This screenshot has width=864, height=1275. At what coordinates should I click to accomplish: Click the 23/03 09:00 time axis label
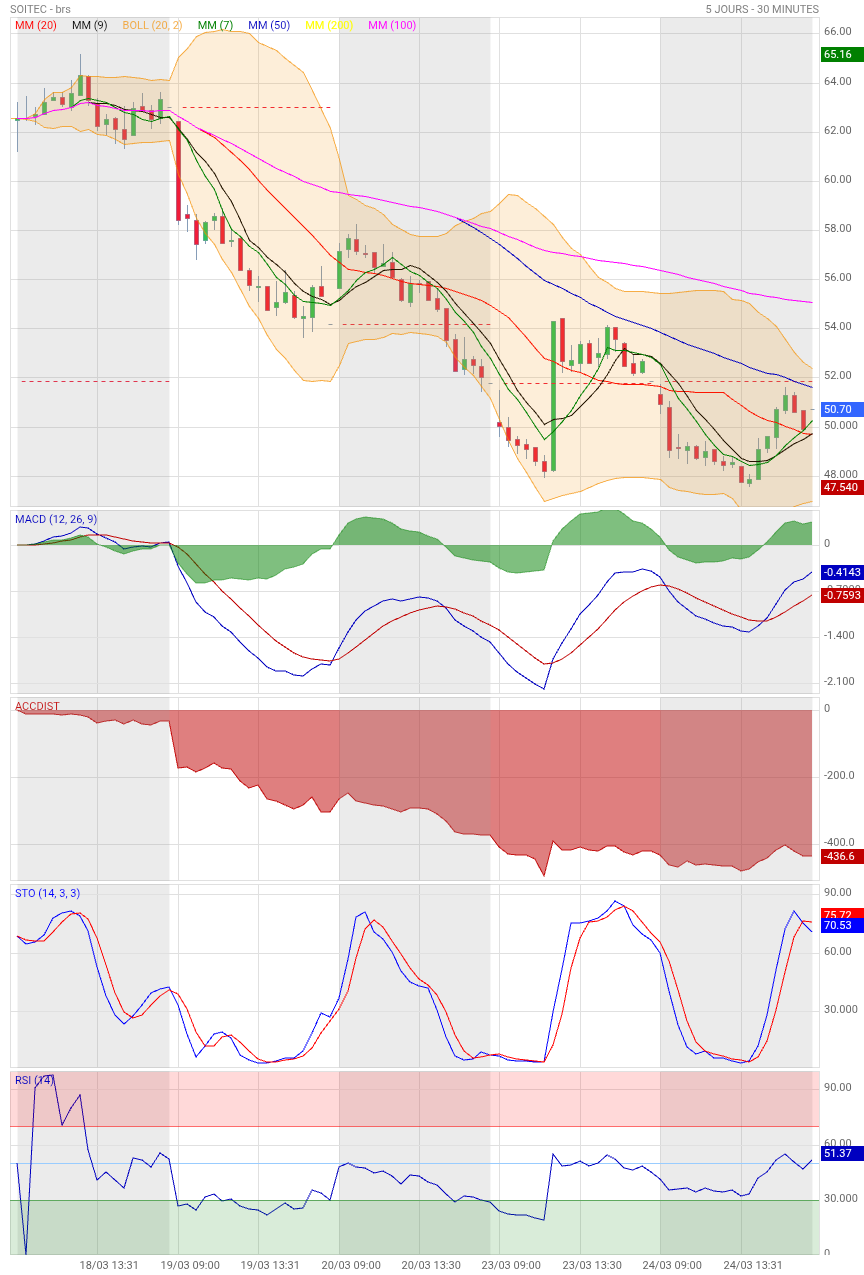pos(511,1265)
